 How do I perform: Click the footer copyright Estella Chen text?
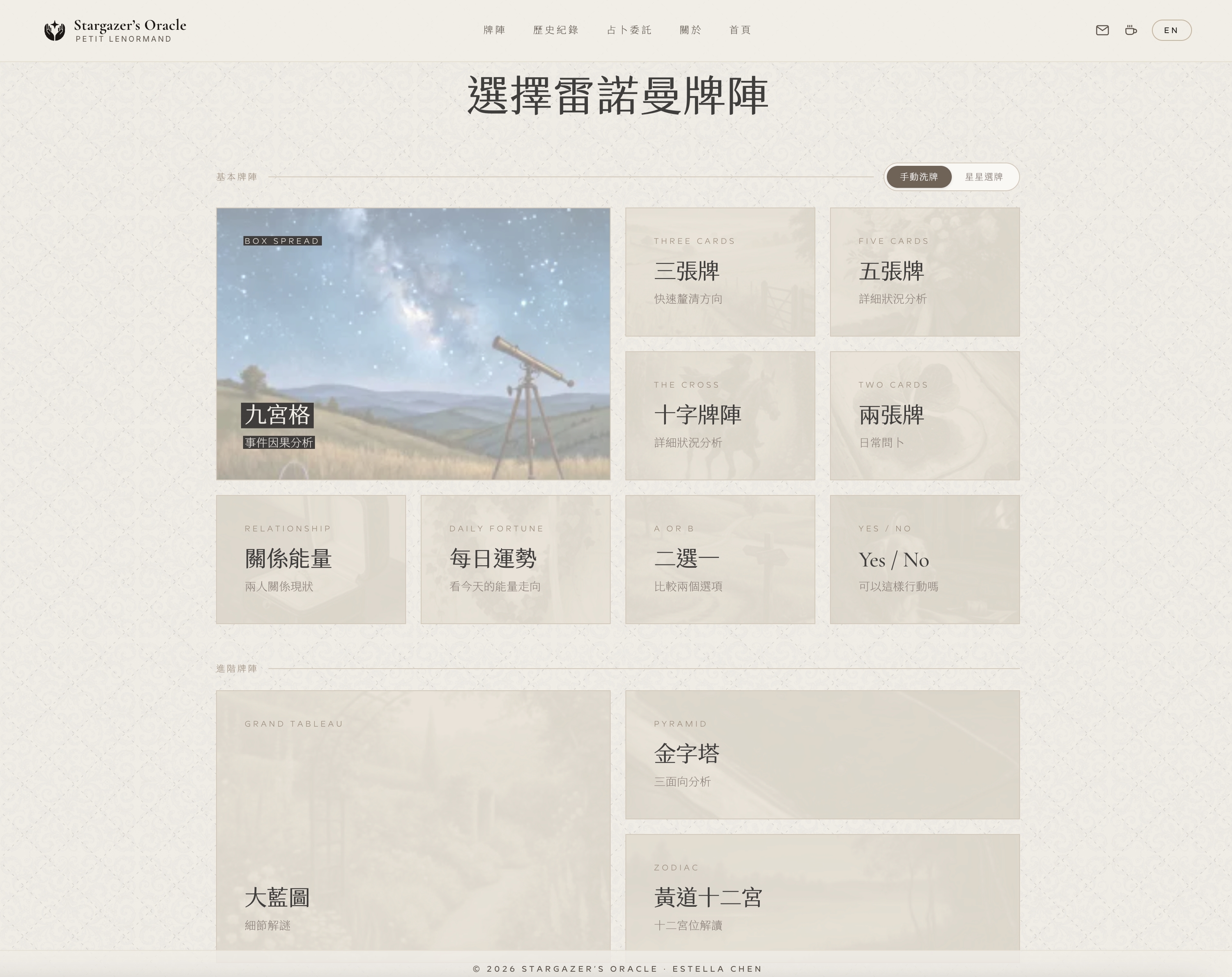pyautogui.click(x=617, y=969)
